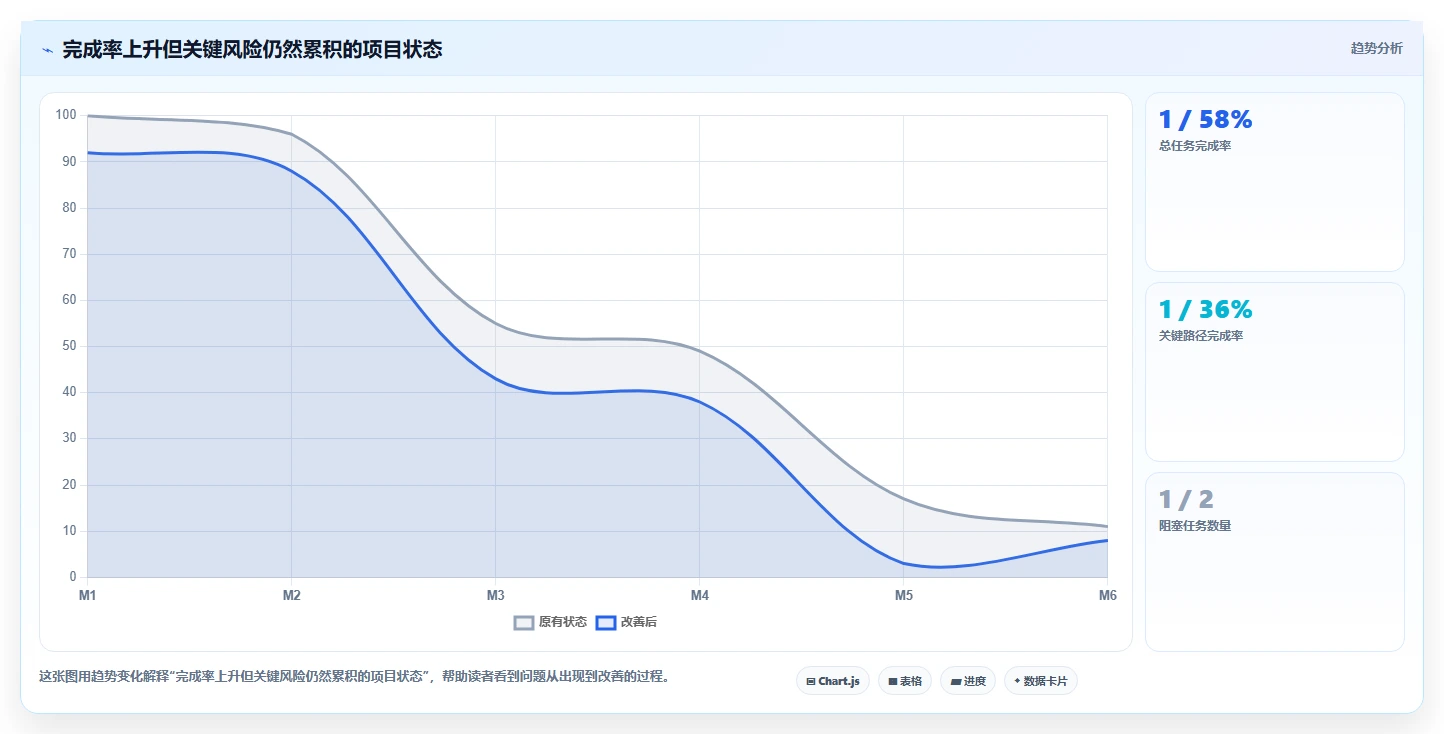Click the icon inside 进度 tag

pyautogui.click(x=956, y=681)
